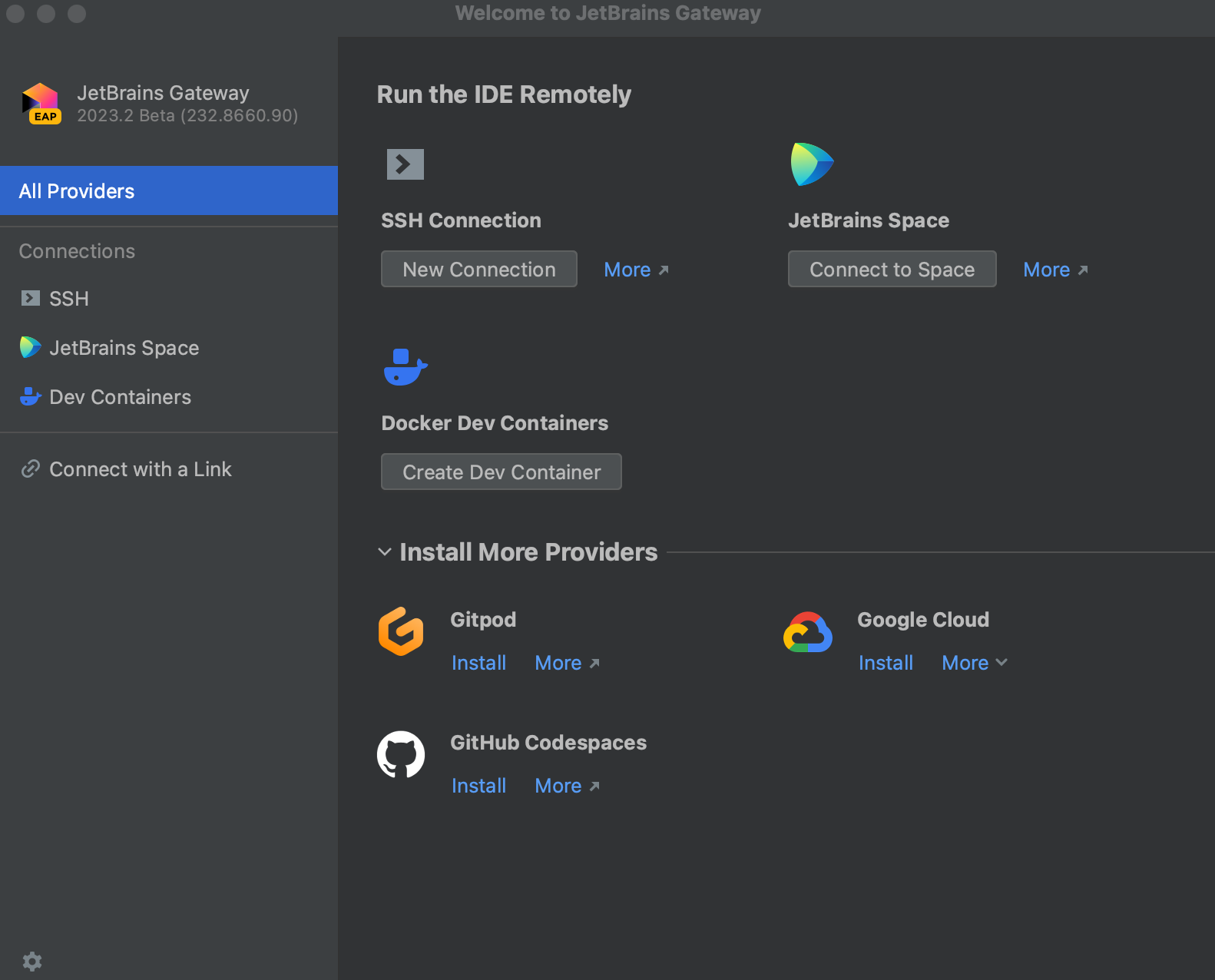1215x980 pixels.
Task: Choose Connect with a Link
Action: 169,468
